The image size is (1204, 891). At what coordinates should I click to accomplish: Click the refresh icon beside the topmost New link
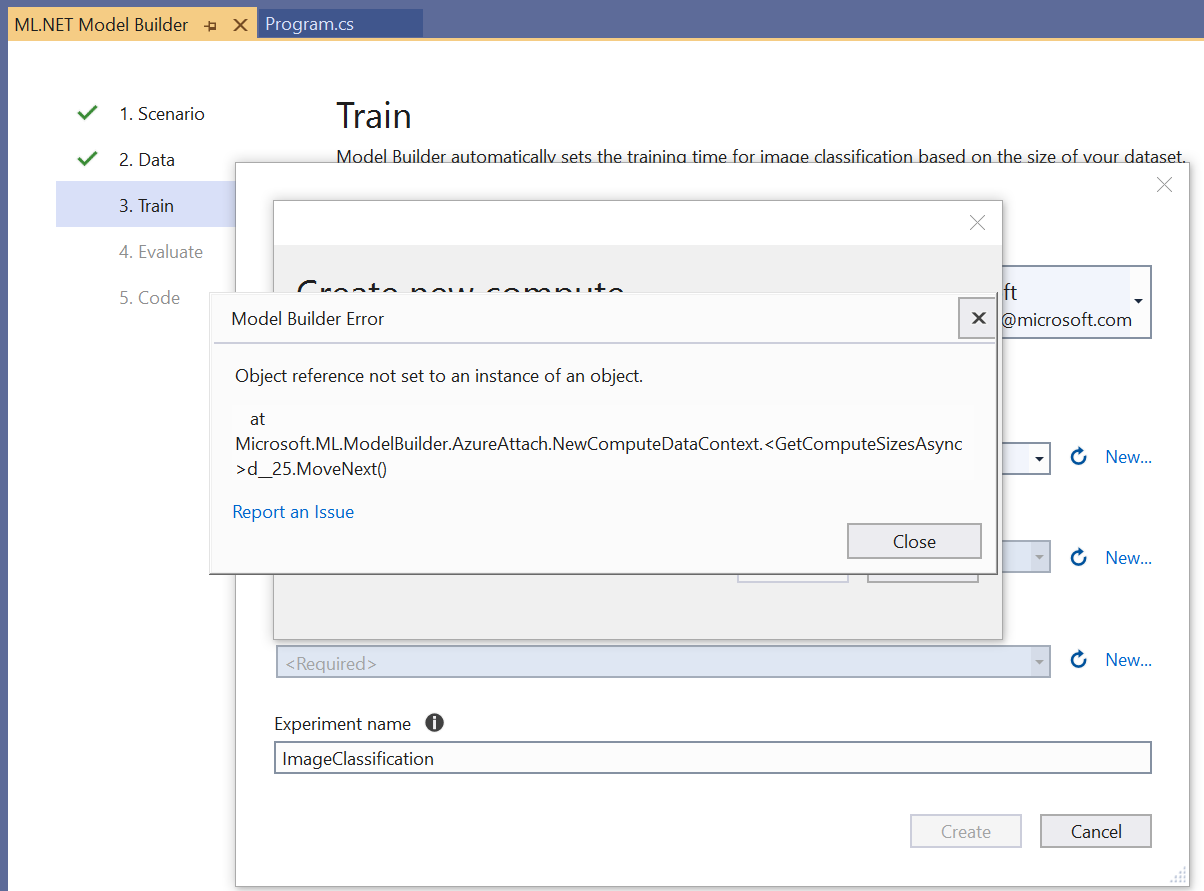click(x=1078, y=457)
